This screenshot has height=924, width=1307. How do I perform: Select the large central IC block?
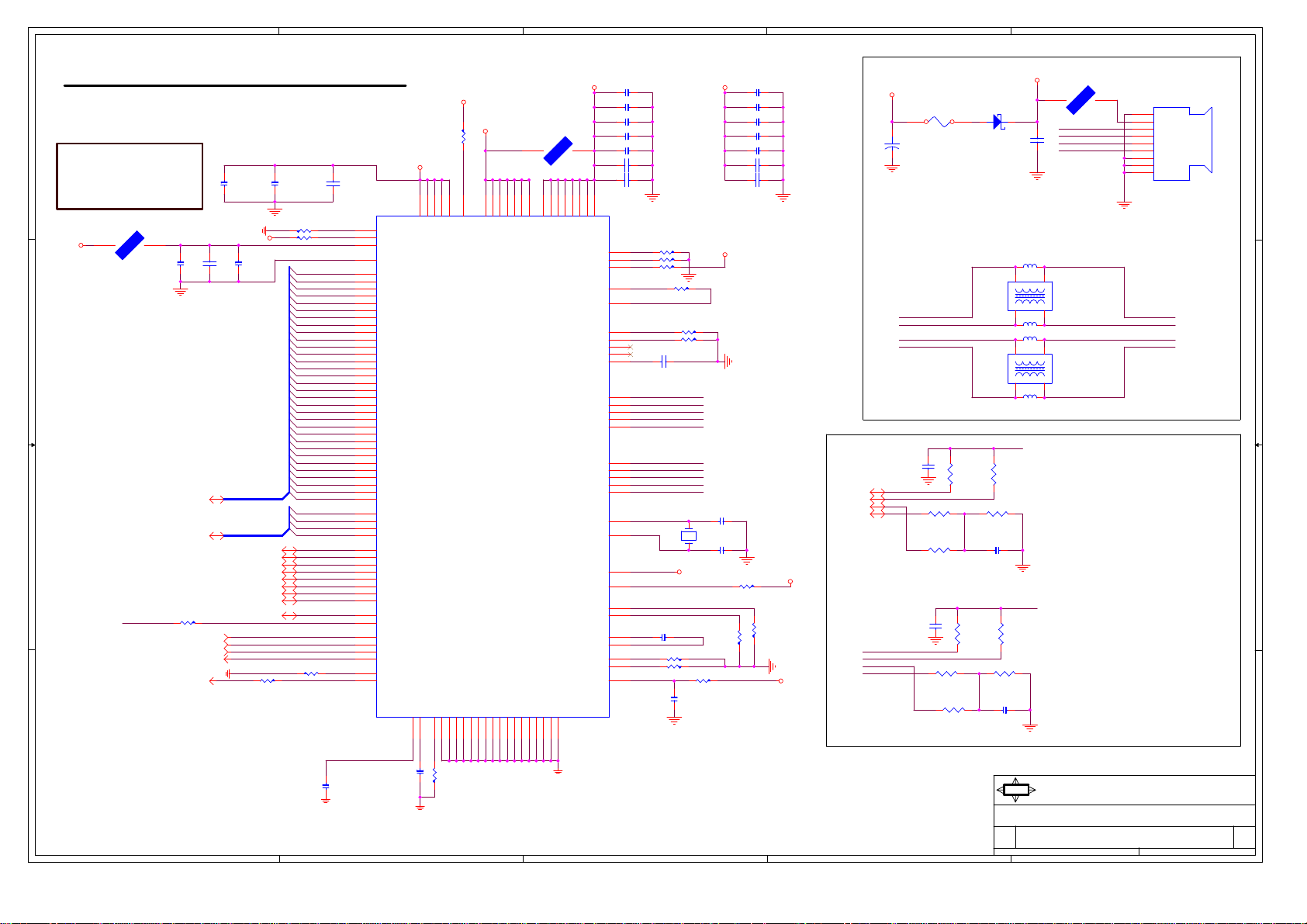493,466
